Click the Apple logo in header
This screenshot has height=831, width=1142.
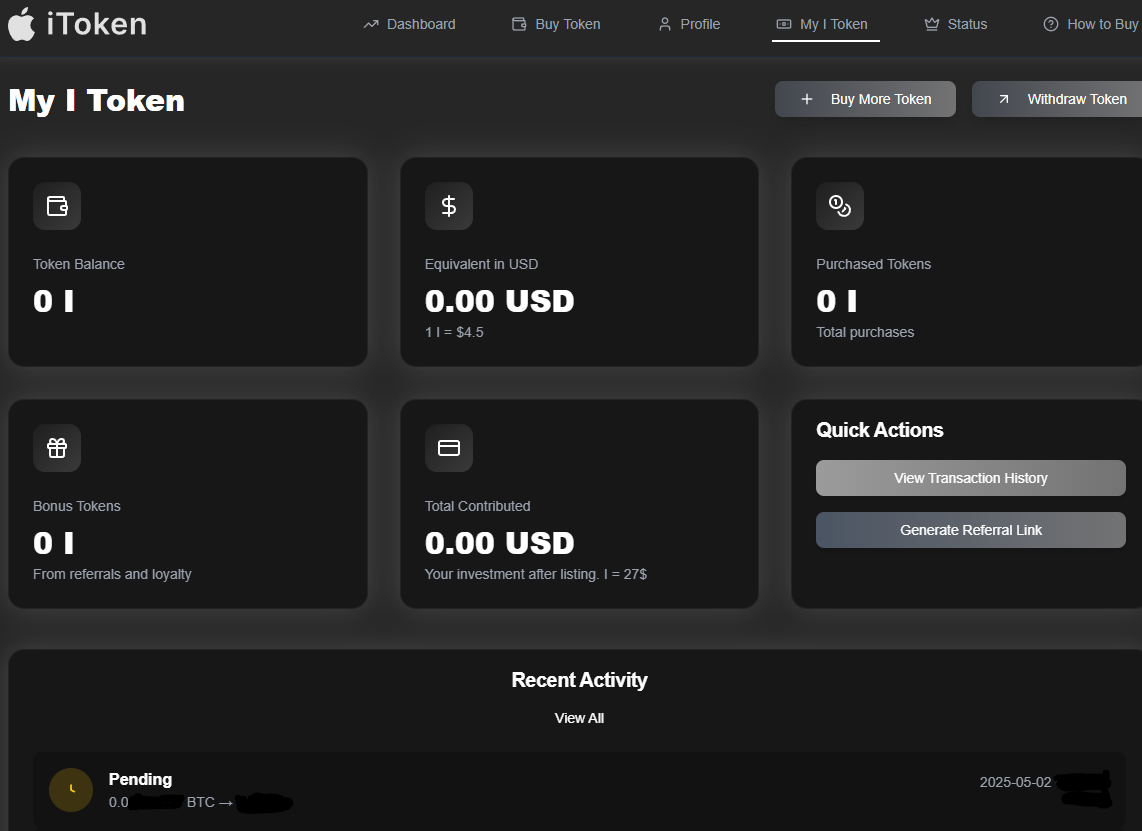tap(21, 24)
